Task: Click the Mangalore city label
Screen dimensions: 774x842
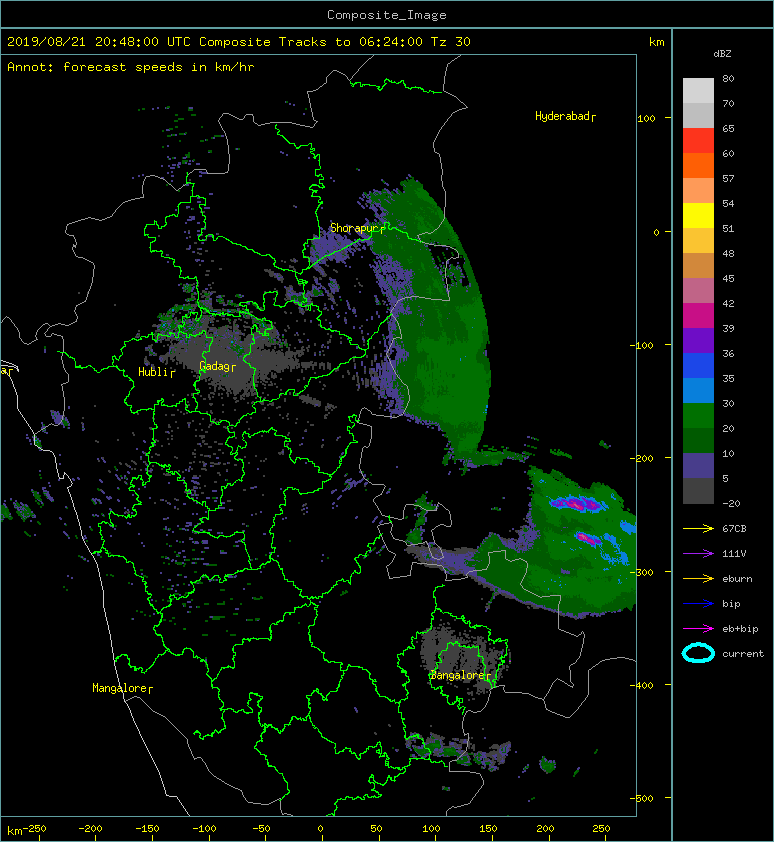Action: [x=122, y=688]
